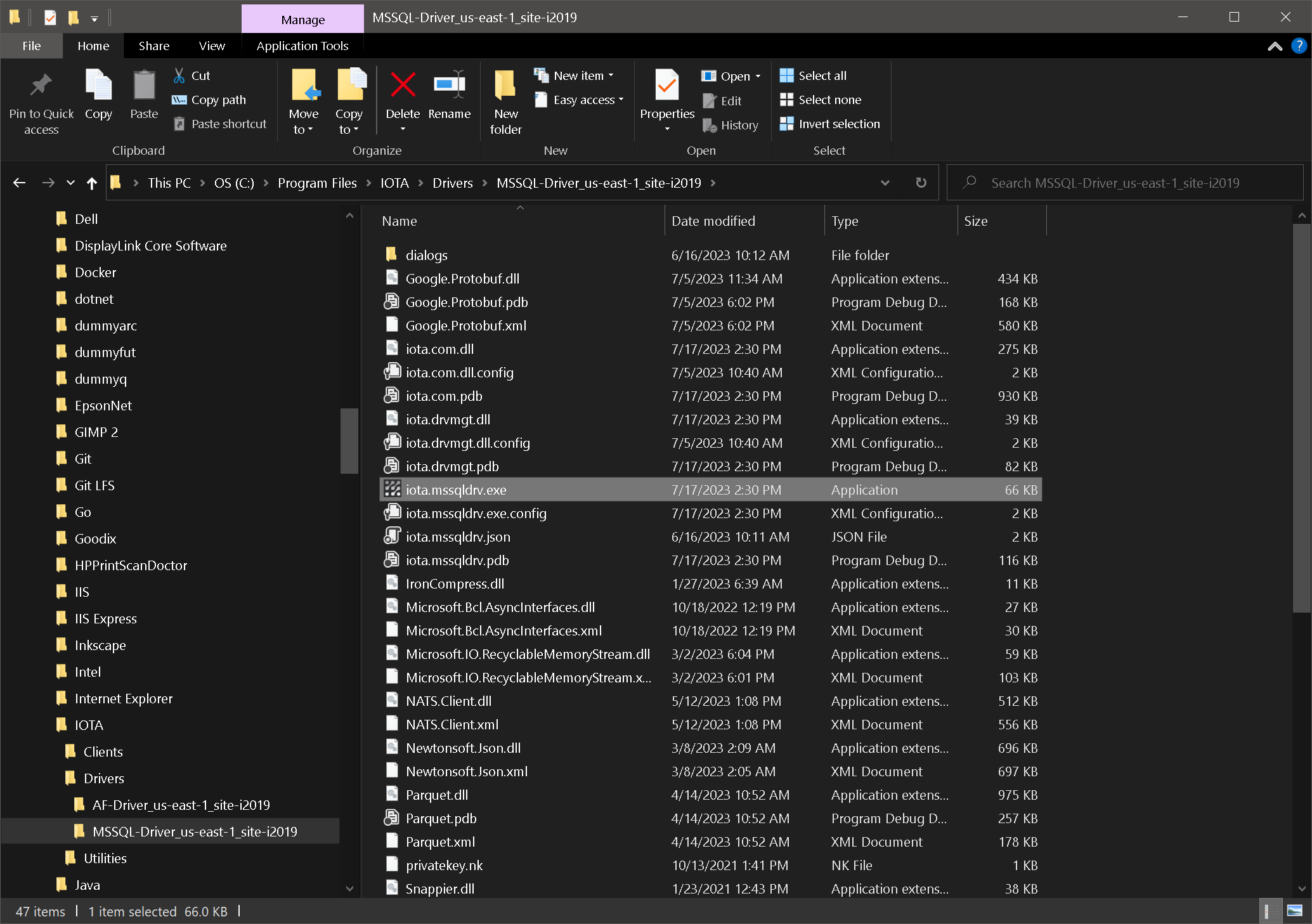Click the New folder icon
This screenshot has width=1312, height=924.
click(505, 85)
